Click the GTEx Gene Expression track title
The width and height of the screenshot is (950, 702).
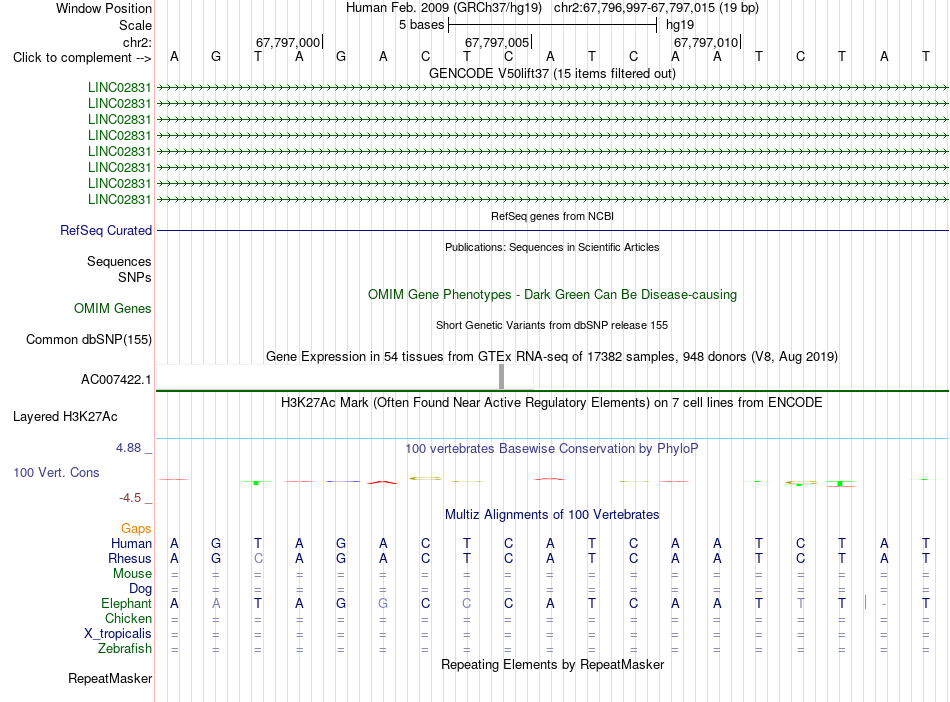(x=552, y=356)
